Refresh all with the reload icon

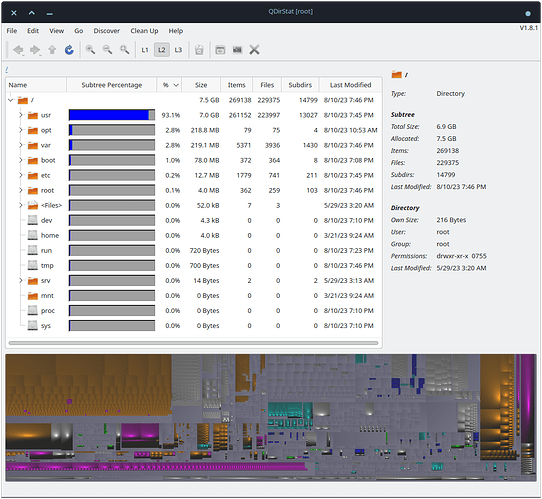point(69,50)
